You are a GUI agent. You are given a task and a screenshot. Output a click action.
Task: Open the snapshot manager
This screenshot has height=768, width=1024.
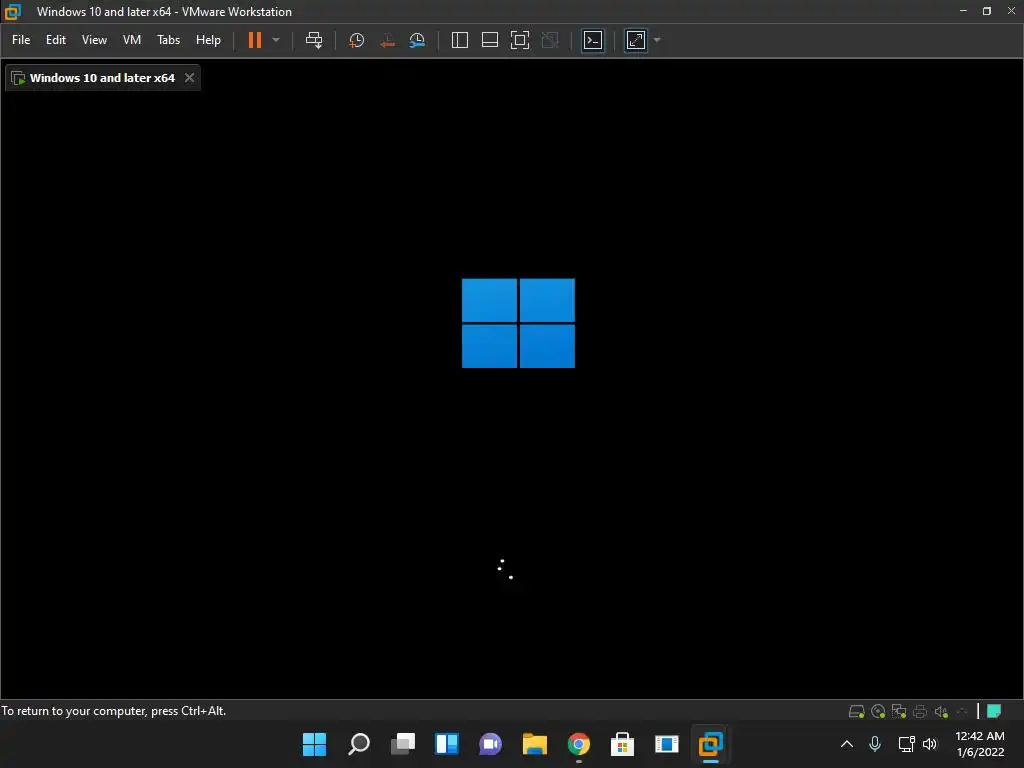[417, 40]
